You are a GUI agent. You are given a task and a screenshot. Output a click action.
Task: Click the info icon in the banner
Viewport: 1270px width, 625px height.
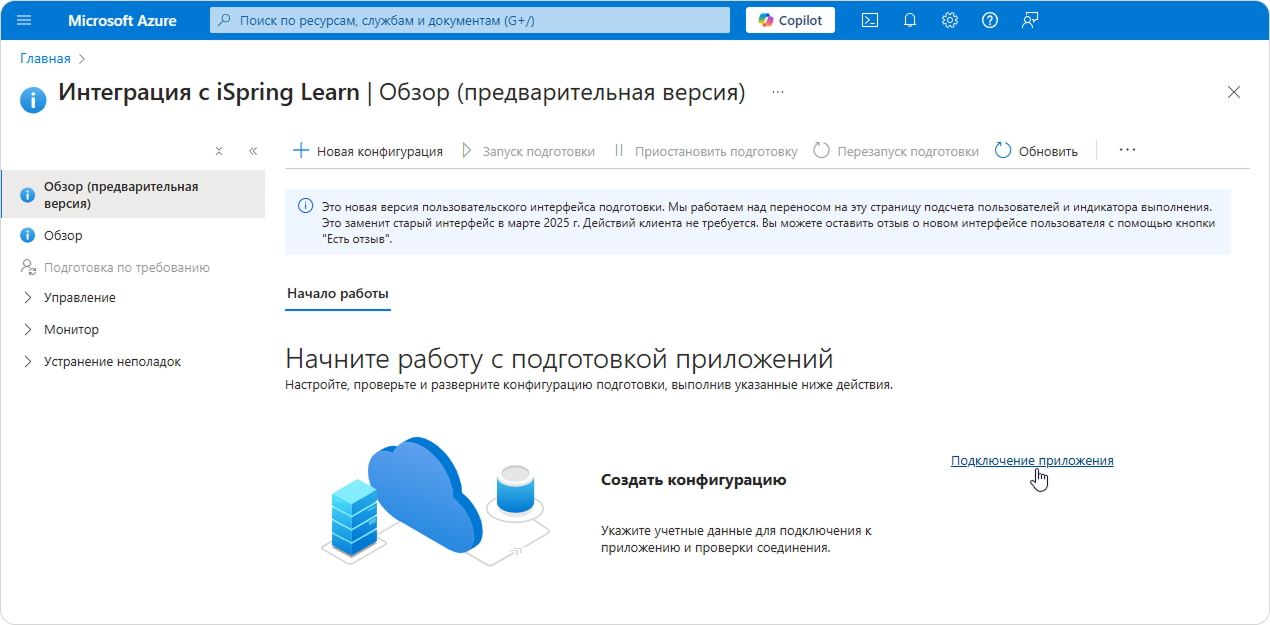click(306, 207)
